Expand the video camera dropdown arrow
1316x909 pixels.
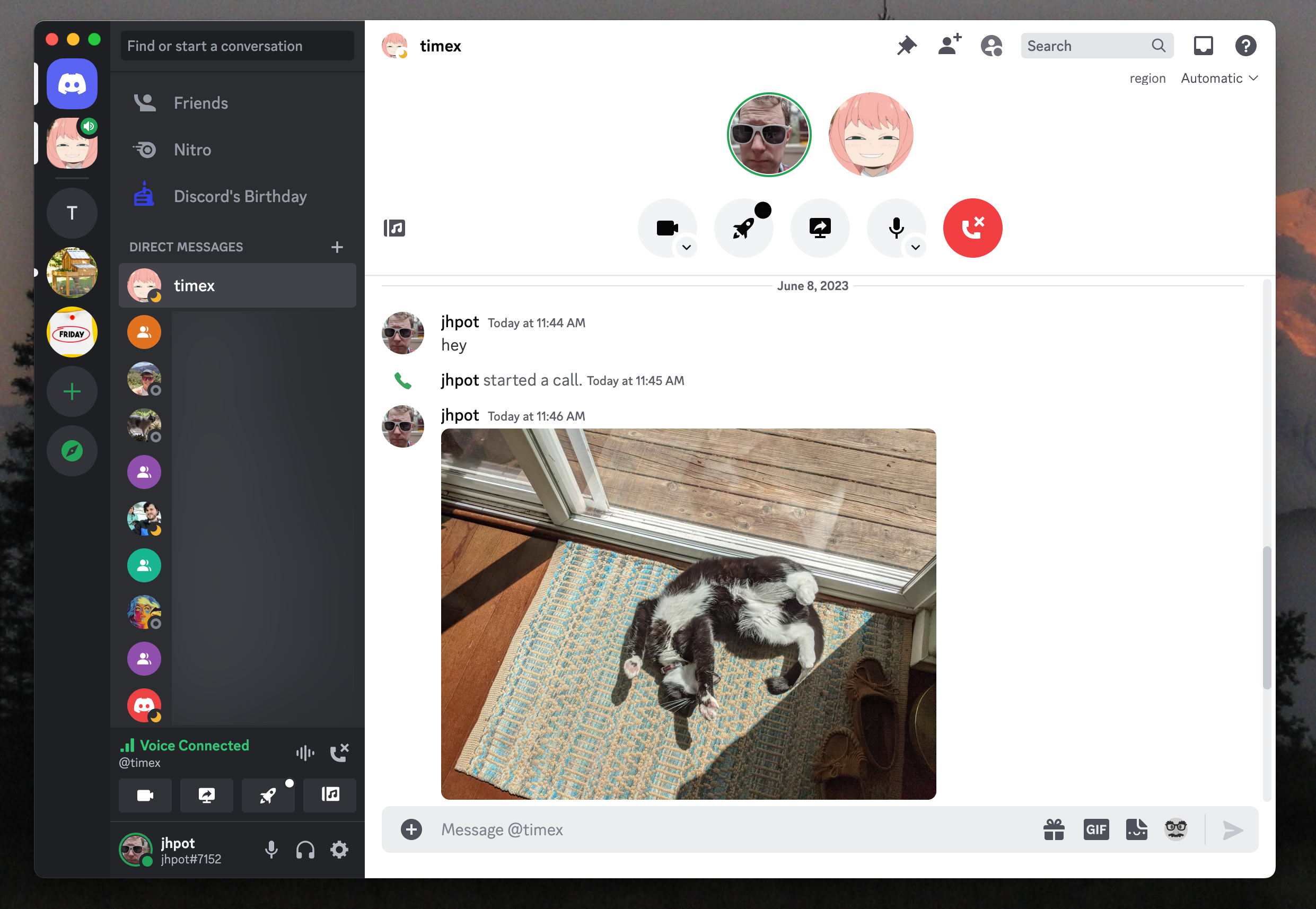pyautogui.click(x=686, y=247)
